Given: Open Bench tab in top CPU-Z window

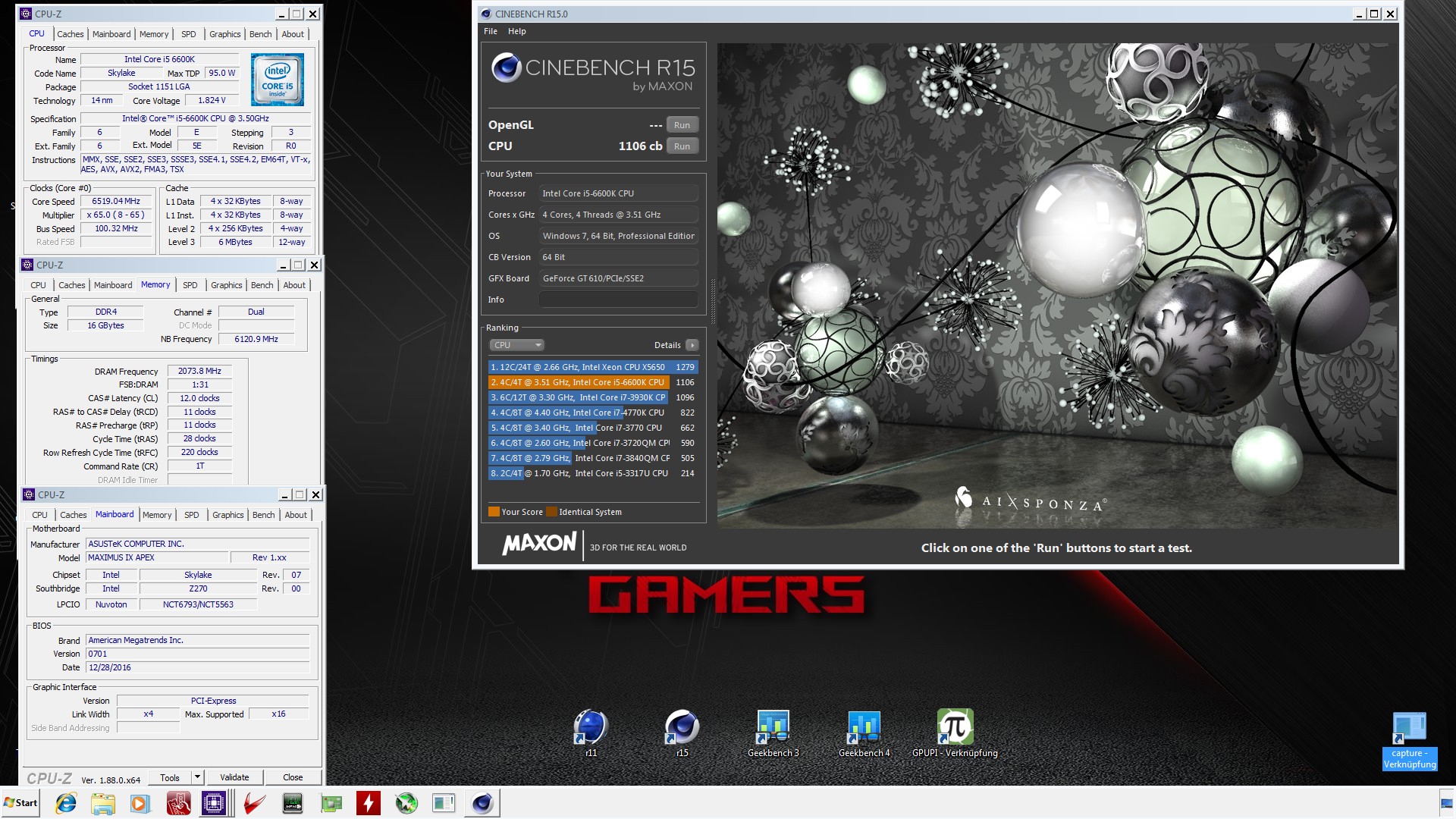Looking at the screenshot, I should click(260, 34).
